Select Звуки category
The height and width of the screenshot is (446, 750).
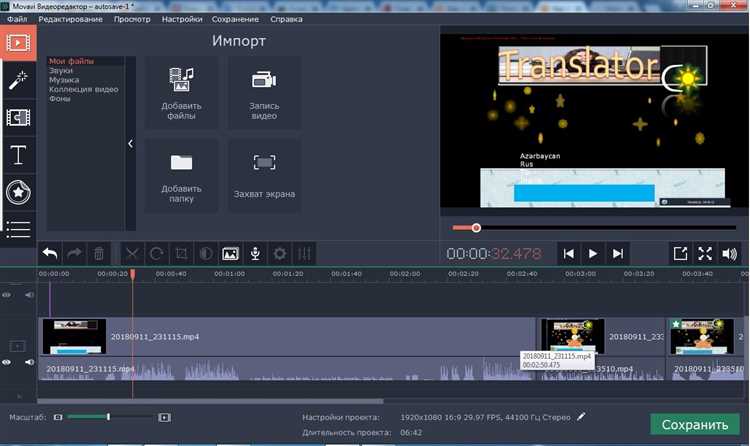[61, 70]
